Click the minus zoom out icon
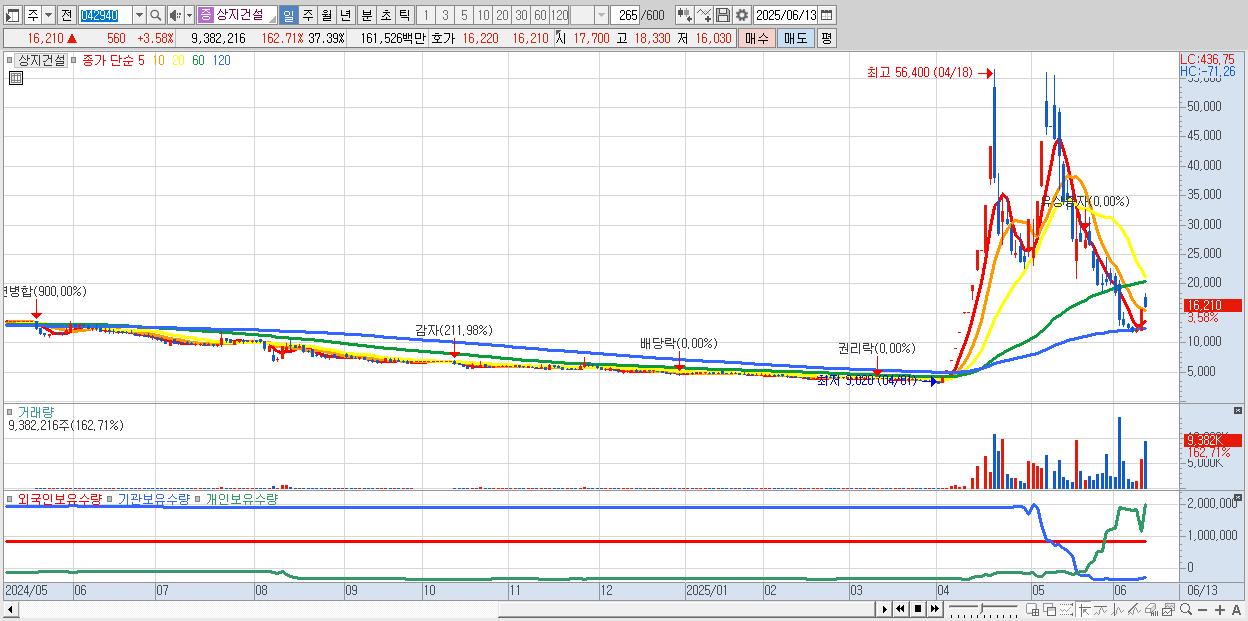This screenshot has width=1248, height=621. [x=1202, y=609]
